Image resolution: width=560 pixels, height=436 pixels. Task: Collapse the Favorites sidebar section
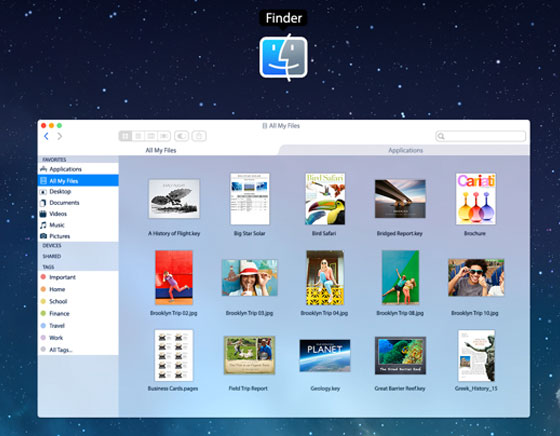(54, 160)
